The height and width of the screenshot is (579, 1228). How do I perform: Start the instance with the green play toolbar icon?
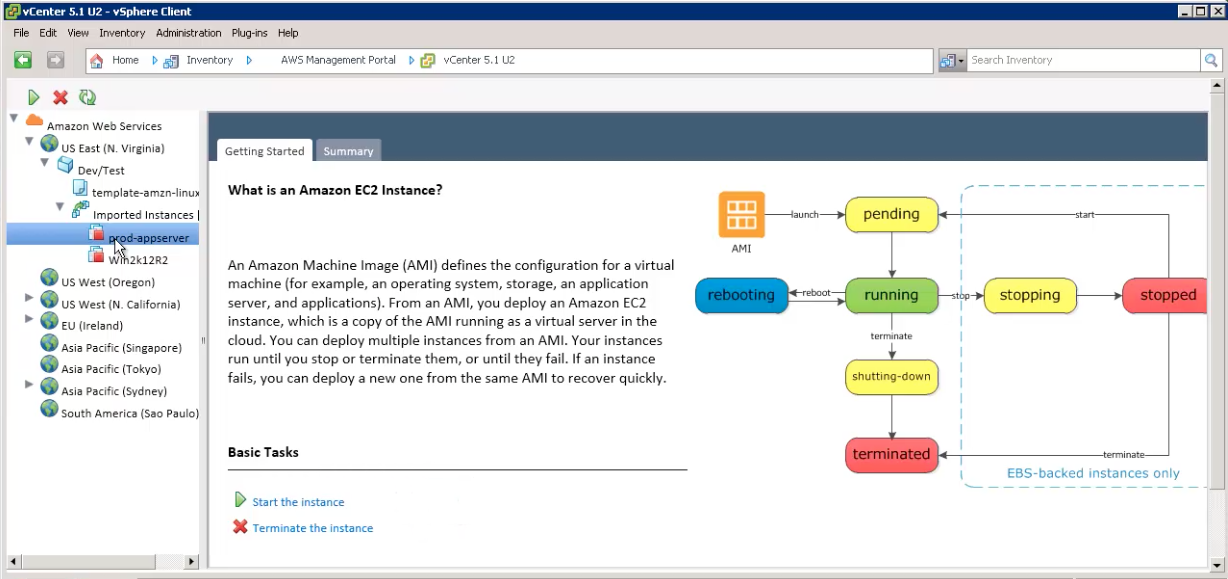pyautogui.click(x=34, y=97)
